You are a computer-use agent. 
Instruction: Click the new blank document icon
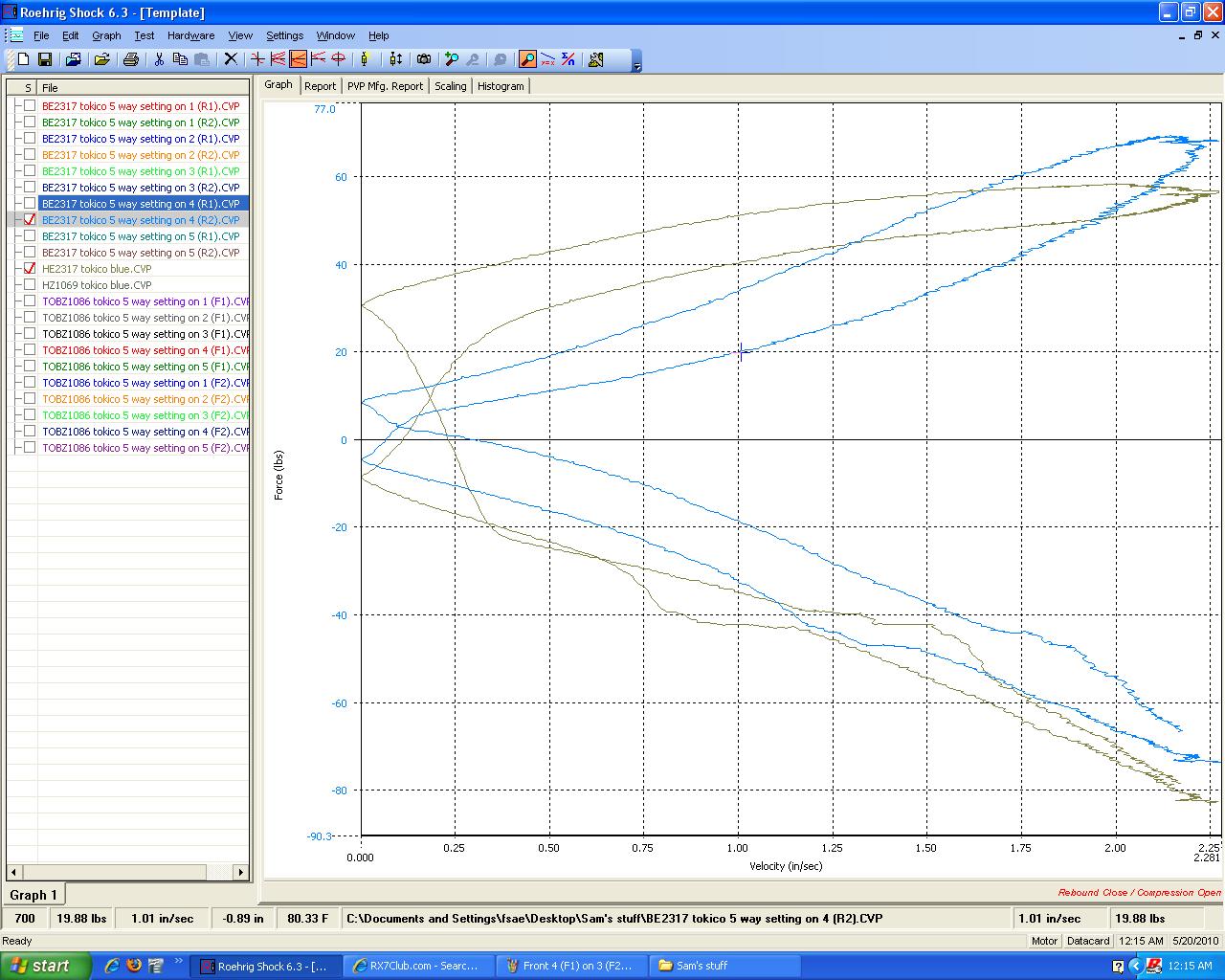[x=24, y=59]
